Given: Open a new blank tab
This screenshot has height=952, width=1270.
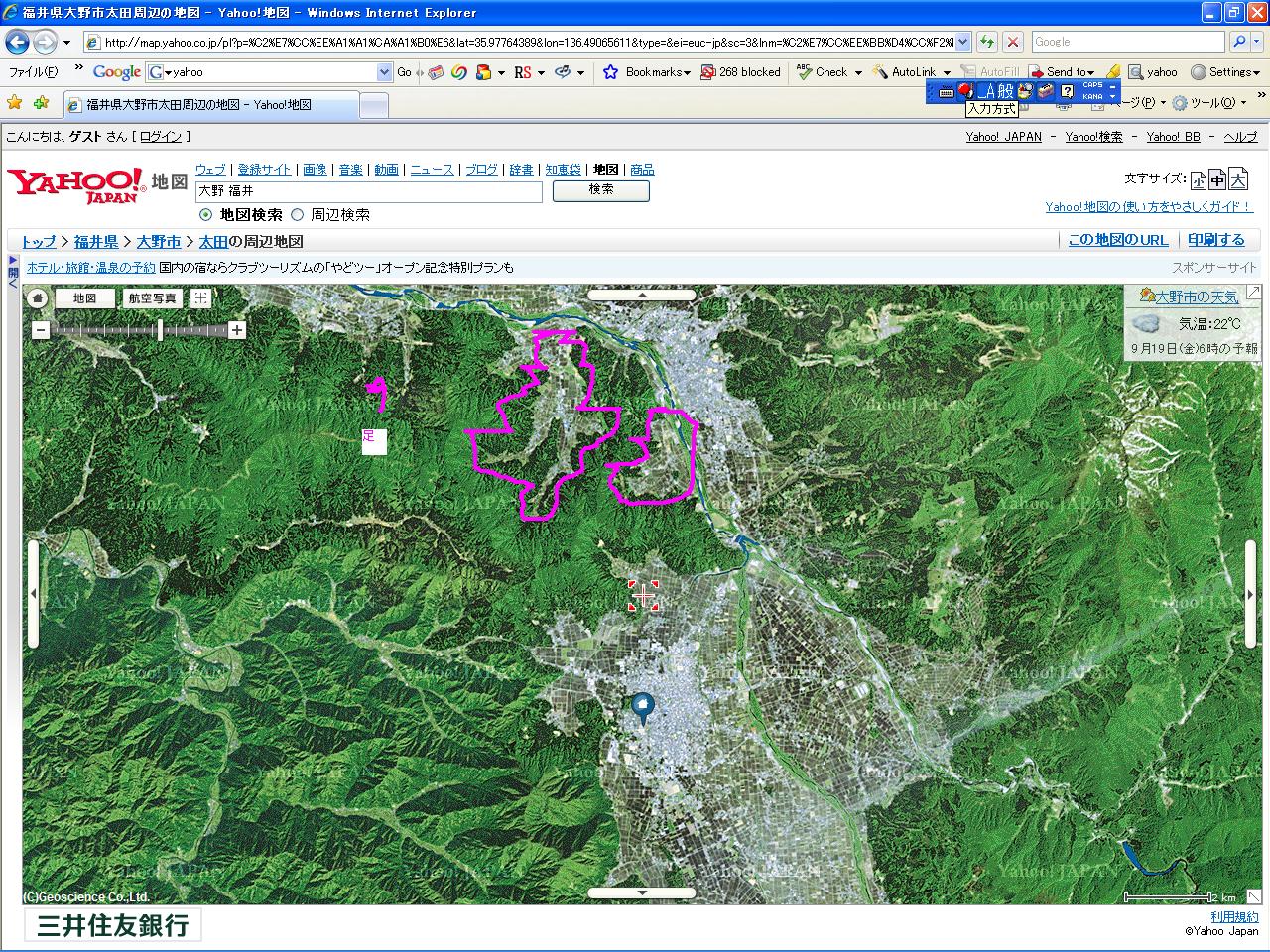Looking at the screenshot, I should point(373,105).
